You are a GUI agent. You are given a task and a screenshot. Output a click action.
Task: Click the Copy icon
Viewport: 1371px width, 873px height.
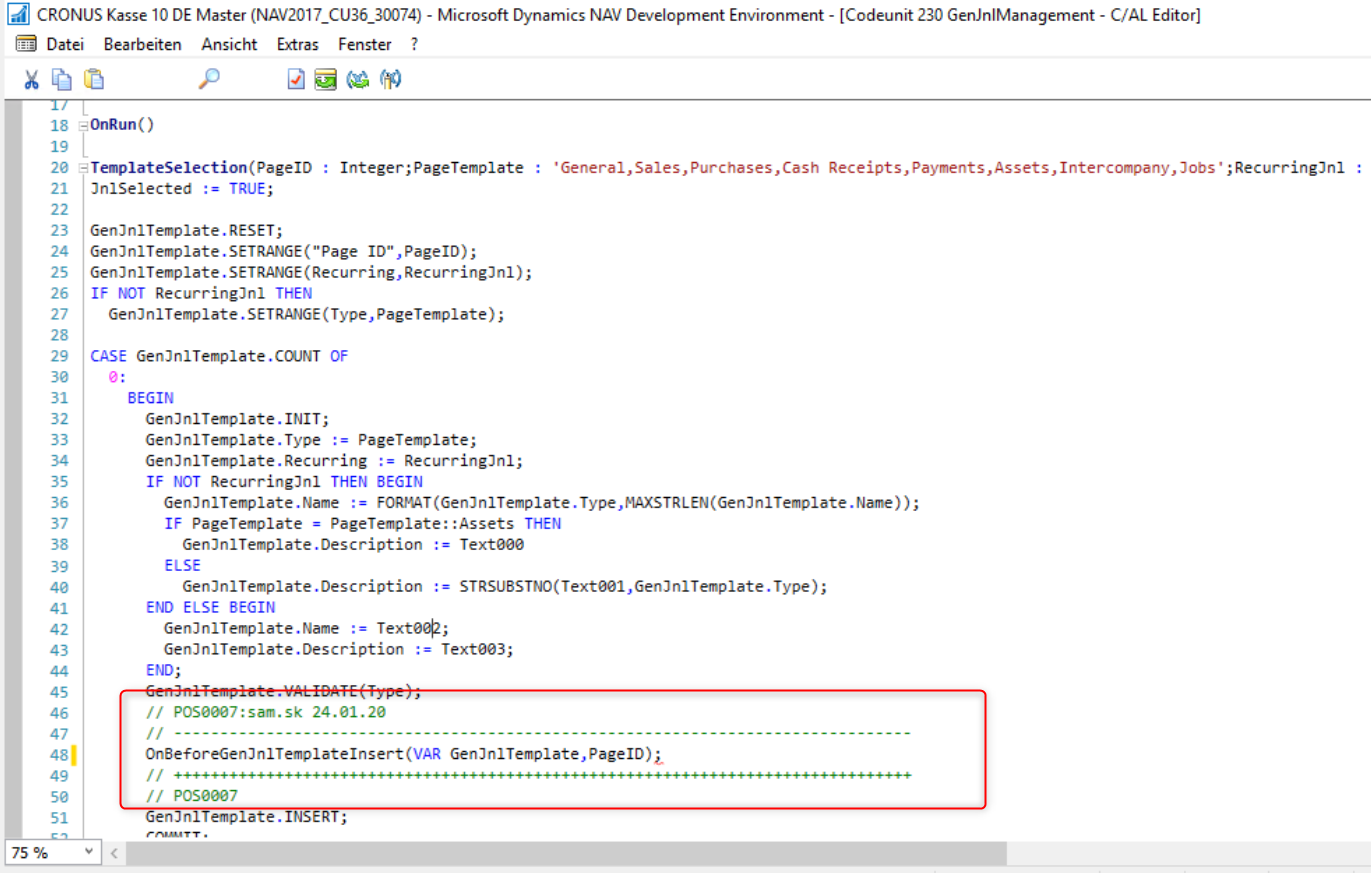coord(60,79)
